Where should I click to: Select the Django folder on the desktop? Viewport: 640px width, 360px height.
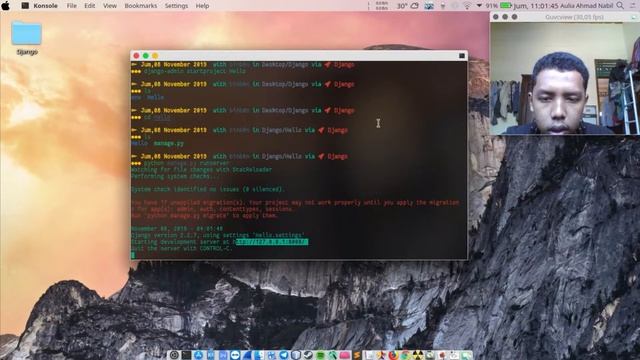pyautogui.click(x=27, y=38)
